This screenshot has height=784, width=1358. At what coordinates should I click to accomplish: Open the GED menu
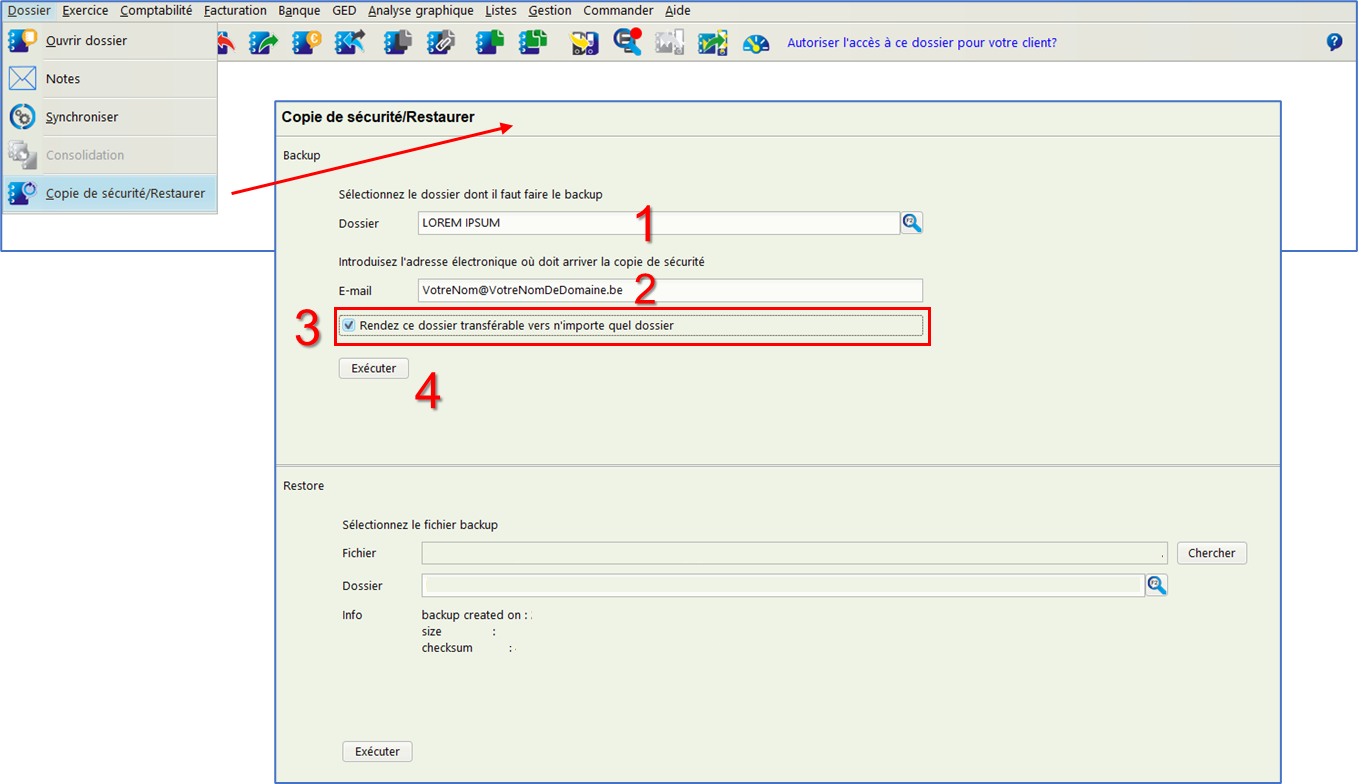pyautogui.click(x=344, y=11)
